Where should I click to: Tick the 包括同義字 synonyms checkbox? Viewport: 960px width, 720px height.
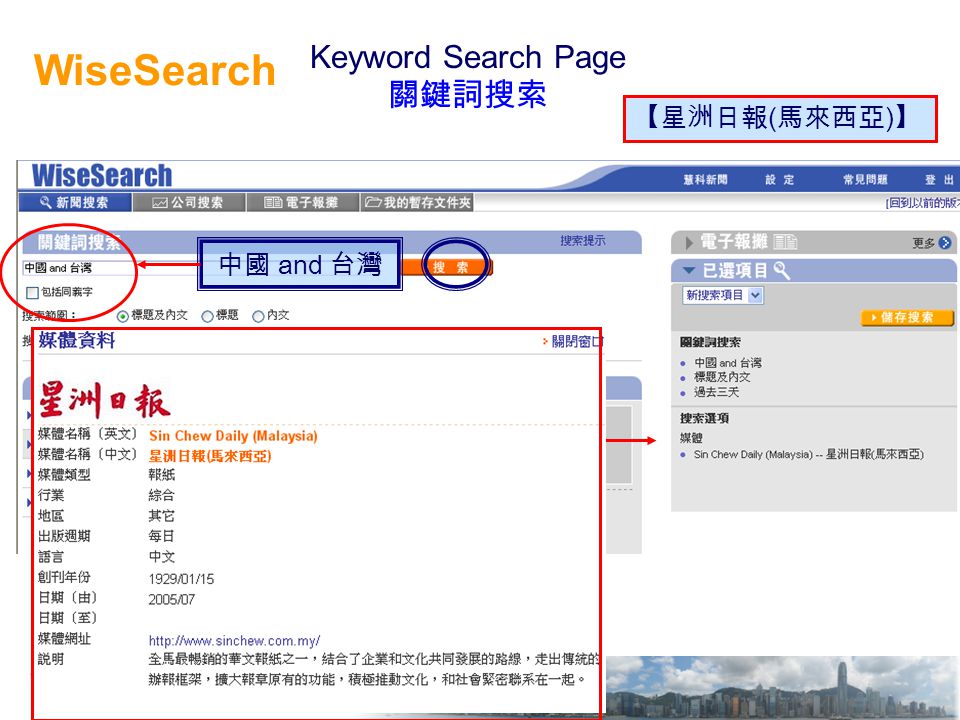(x=32, y=293)
